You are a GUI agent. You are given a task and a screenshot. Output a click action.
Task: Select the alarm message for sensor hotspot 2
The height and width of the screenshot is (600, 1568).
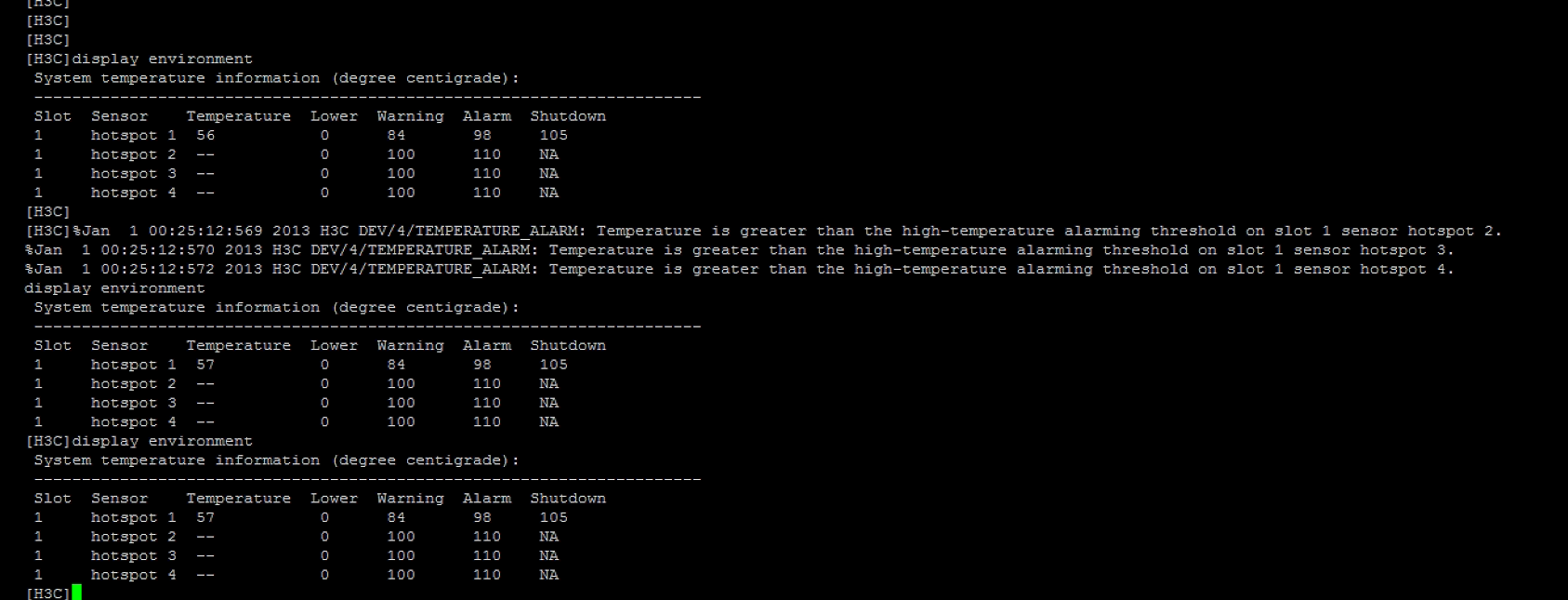pos(1048,231)
